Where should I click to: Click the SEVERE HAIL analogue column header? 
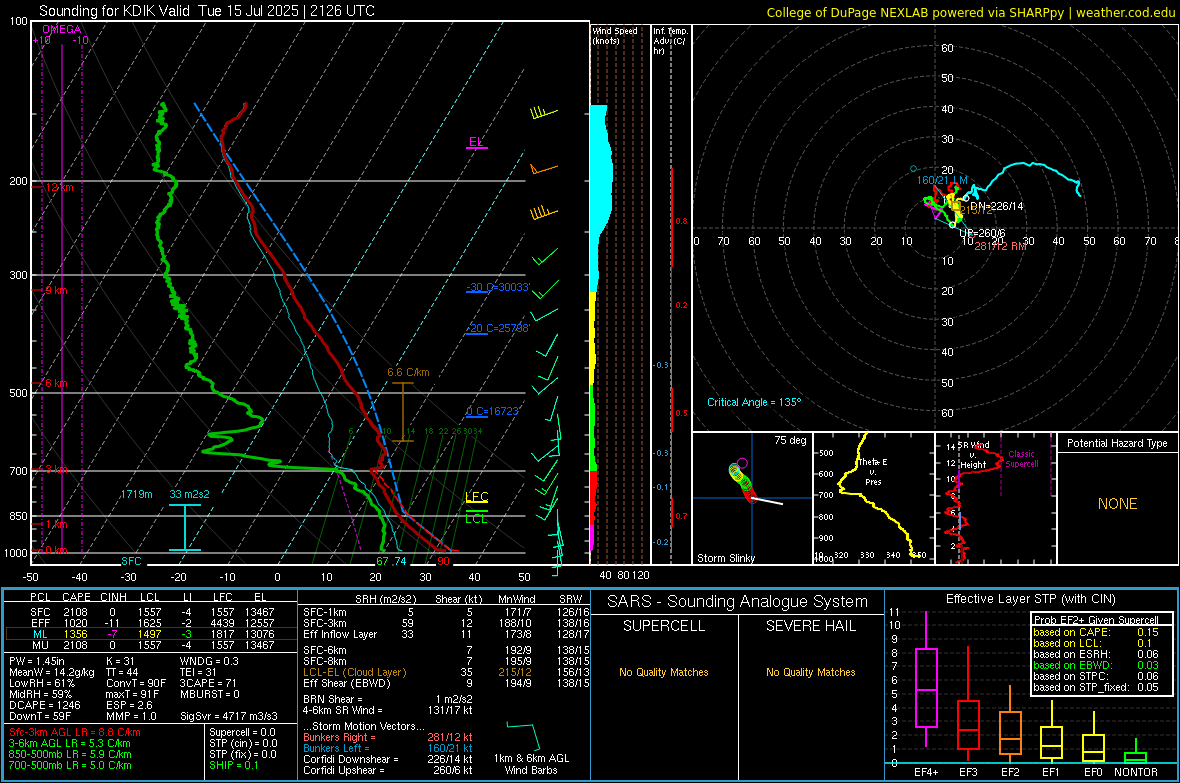(811, 626)
